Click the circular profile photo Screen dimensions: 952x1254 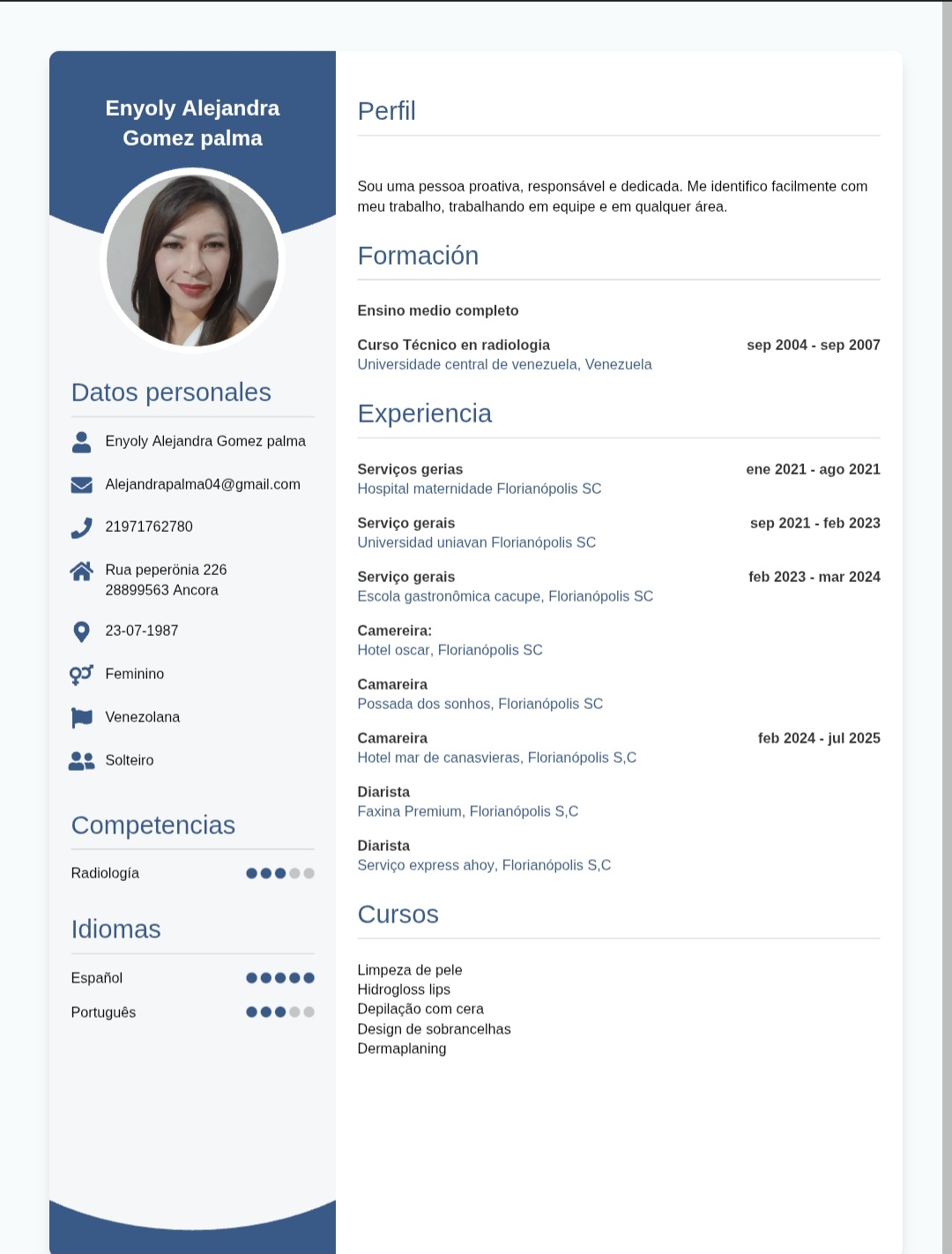pos(192,260)
